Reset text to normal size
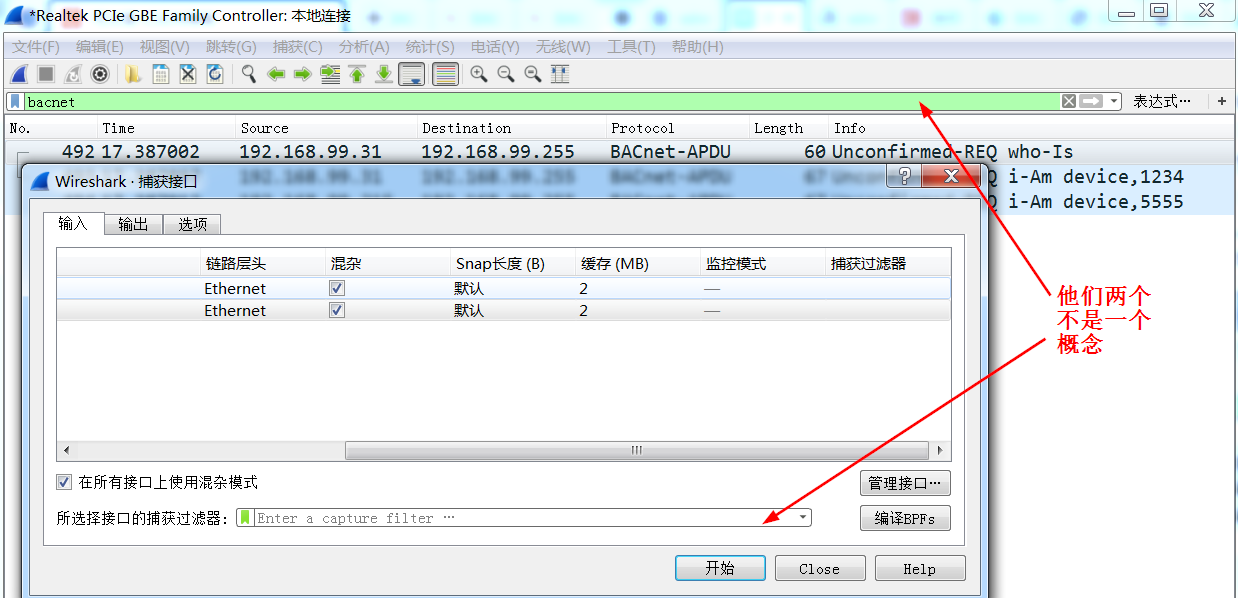The image size is (1238, 598). point(533,74)
